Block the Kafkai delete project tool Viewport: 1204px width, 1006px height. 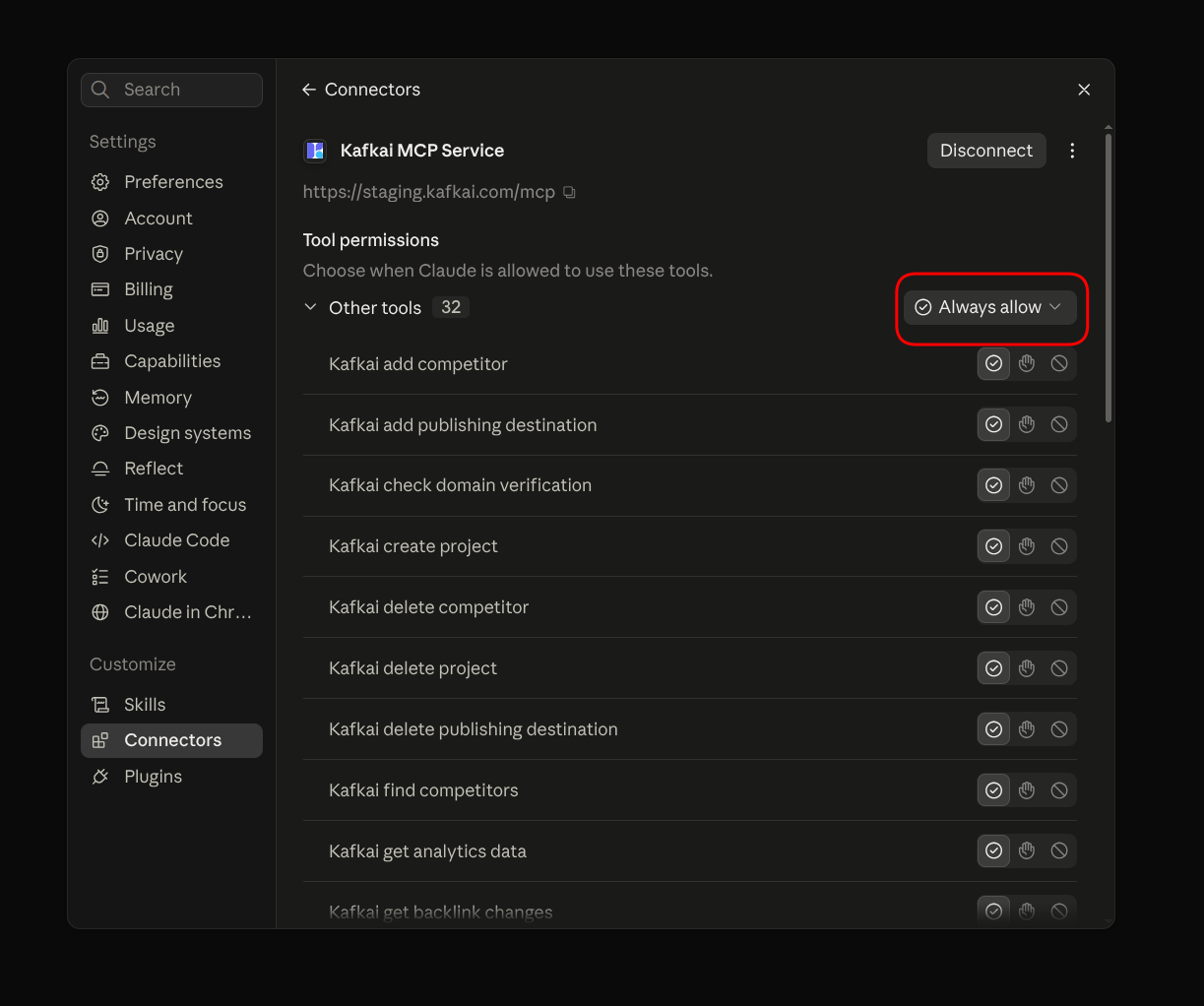[1059, 668]
